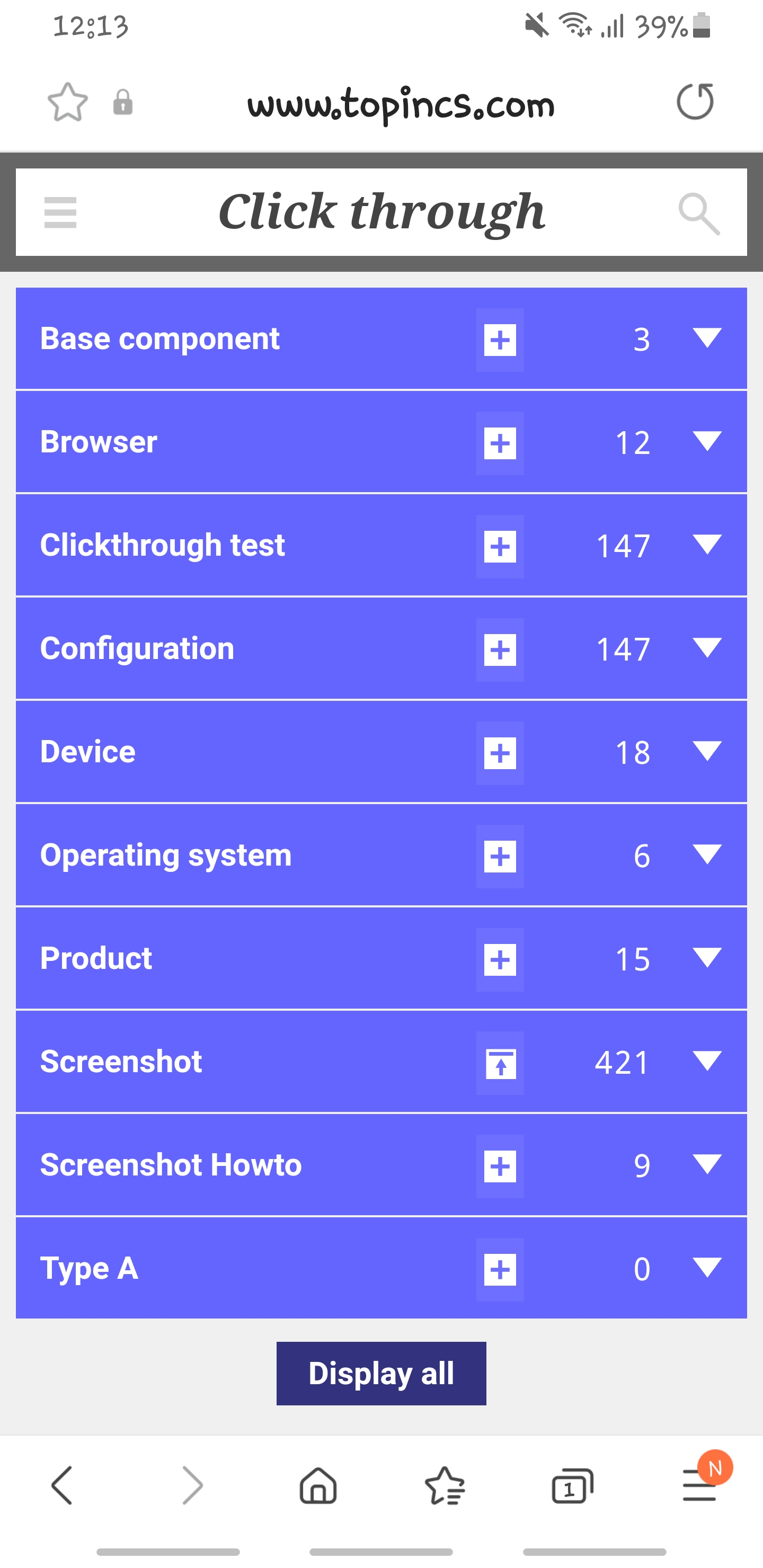The height and width of the screenshot is (1568, 763).
Task: Tap the search magnifier icon
Action: tap(698, 213)
